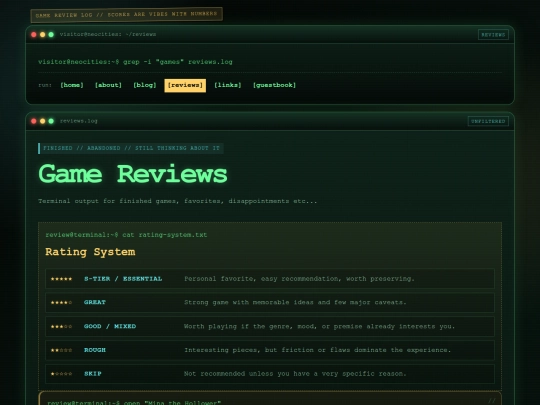Click the 'Rating System' heading
540x405 pixels.
90,252
